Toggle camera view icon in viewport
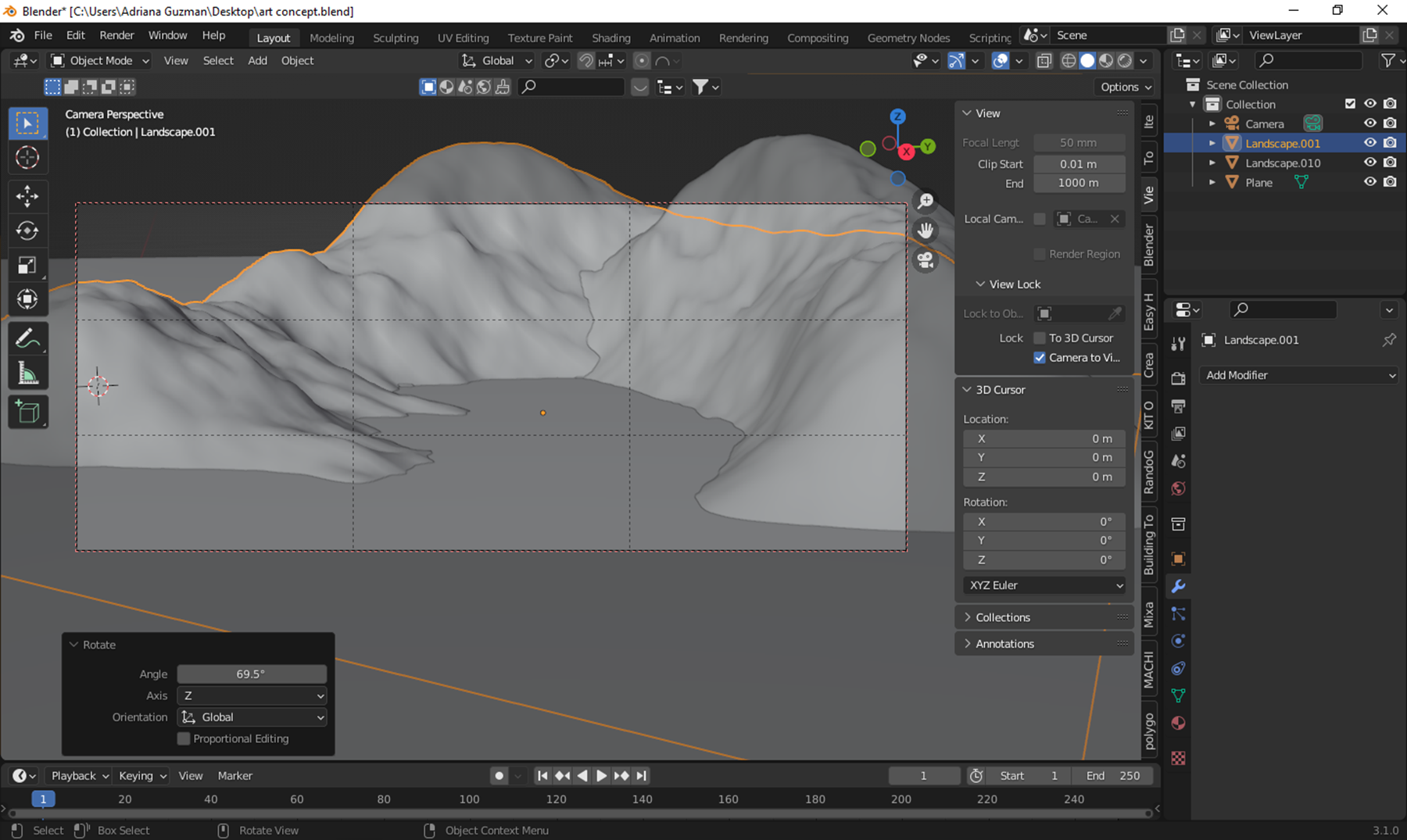Image resolution: width=1407 pixels, height=840 pixels. [x=925, y=260]
